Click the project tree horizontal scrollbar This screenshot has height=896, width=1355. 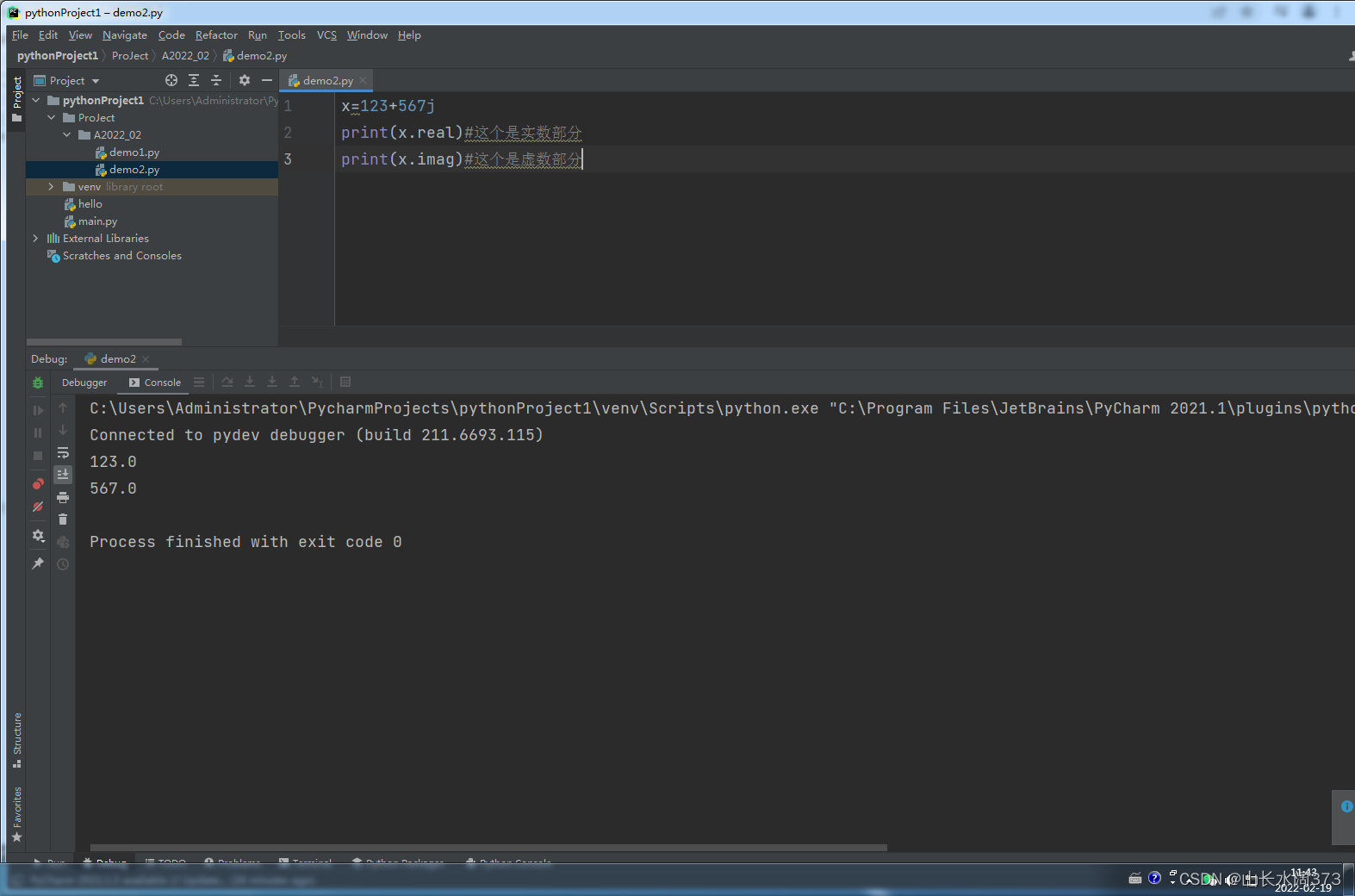pyautogui.click(x=104, y=342)
